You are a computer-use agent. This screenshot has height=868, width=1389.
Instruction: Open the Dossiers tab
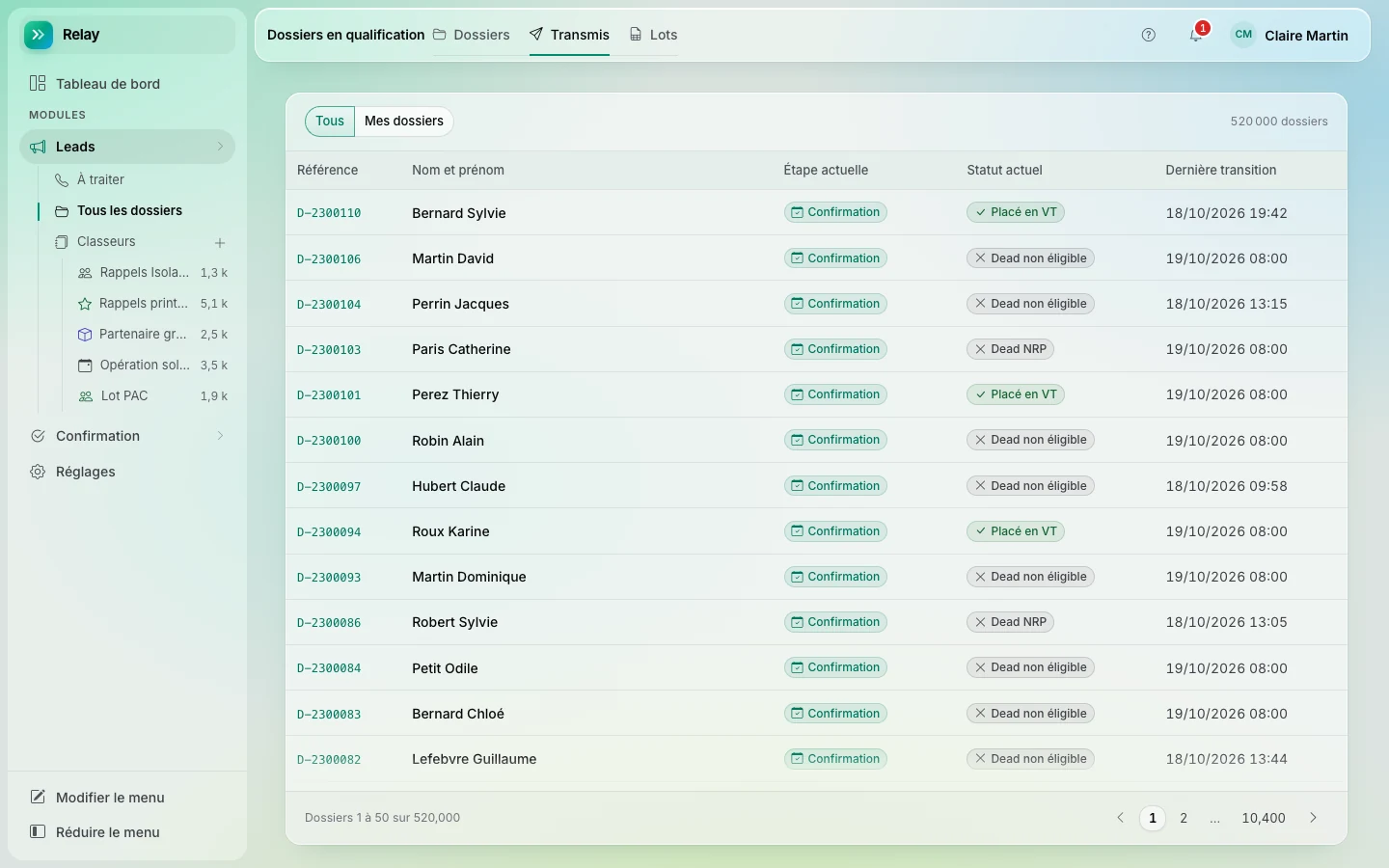tap(472, 35)
